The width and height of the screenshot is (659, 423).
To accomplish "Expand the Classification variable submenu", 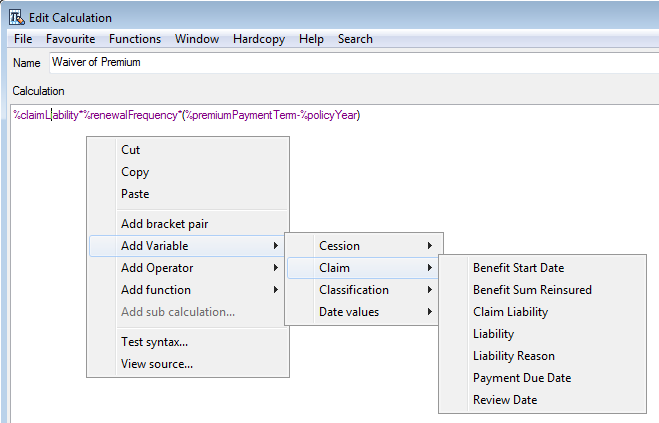I will [x=354, y=290].
